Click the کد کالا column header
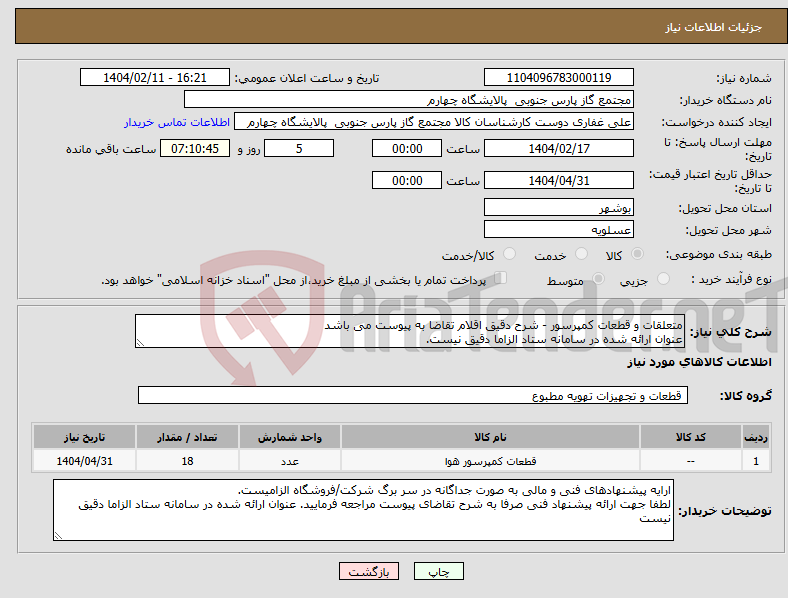 pyautogui.click(x=691, y=437)
